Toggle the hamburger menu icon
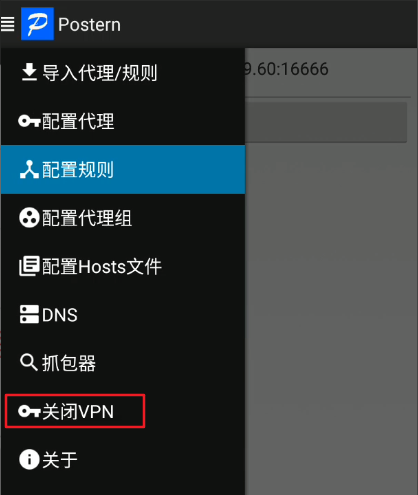The image size is (418, 495). (x=7, y=24)
